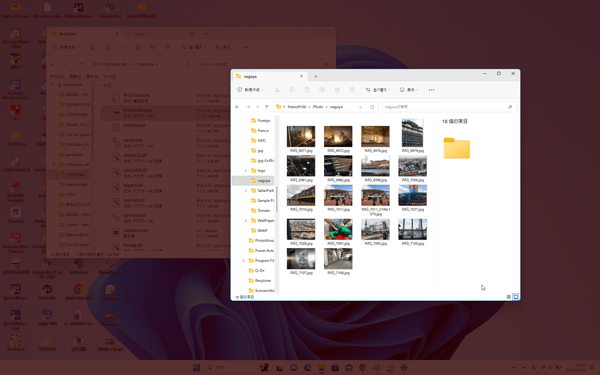Screen dimensions: 600x375
Task: Click the Copy icon in nagoya window toolbar
Action: point(292,90)
